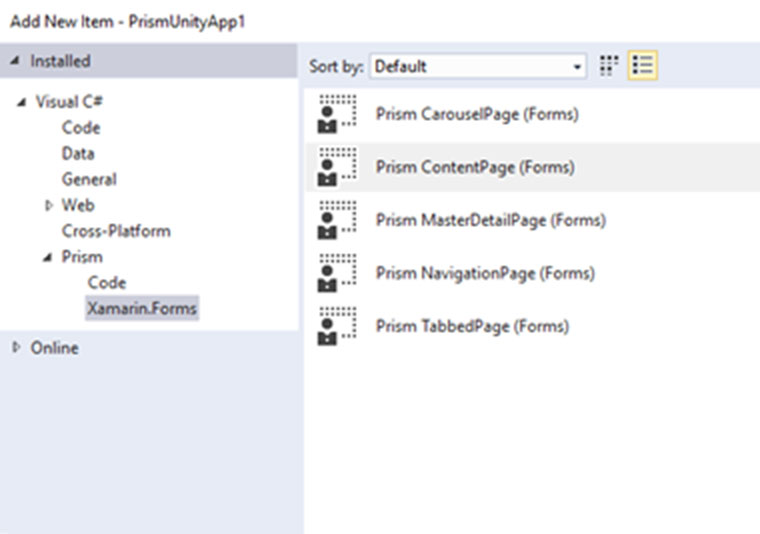
Task: Select the Prism category node
Action: coord(82,257)
